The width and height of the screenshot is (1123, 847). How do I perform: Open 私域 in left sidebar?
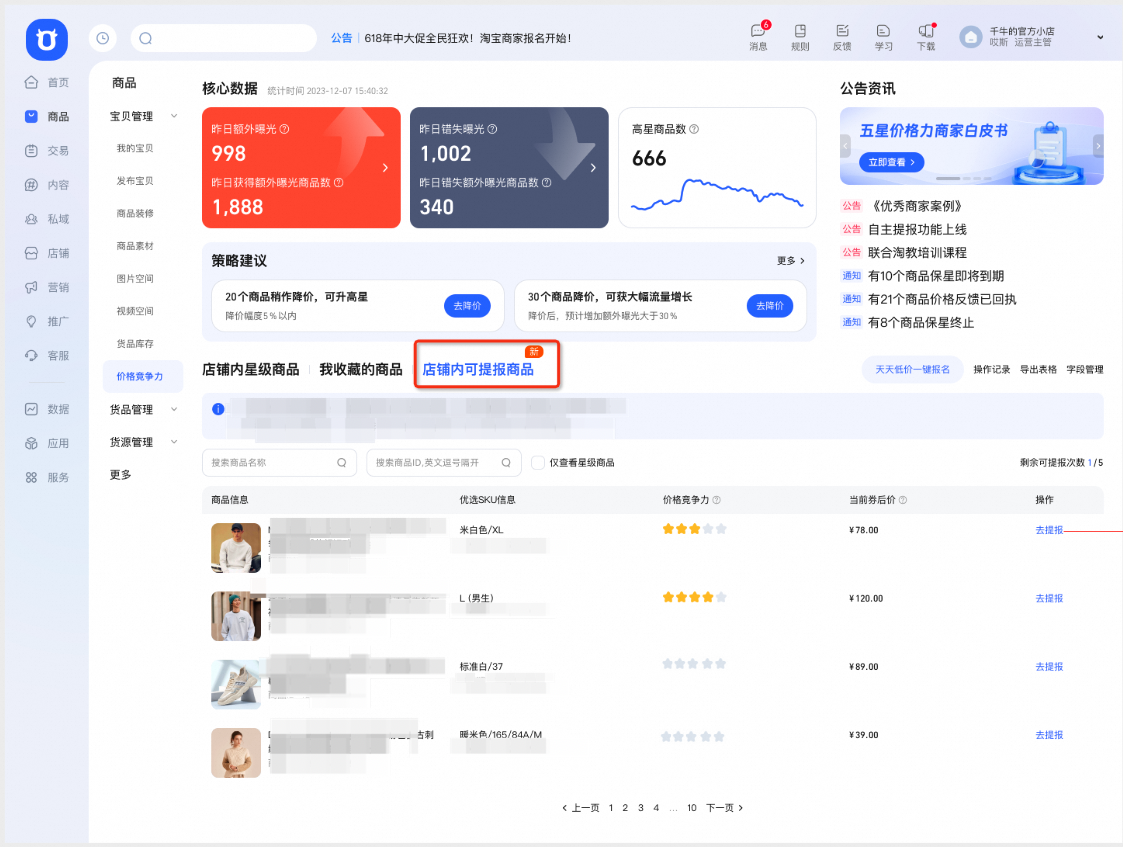click(x=47, y=219)
